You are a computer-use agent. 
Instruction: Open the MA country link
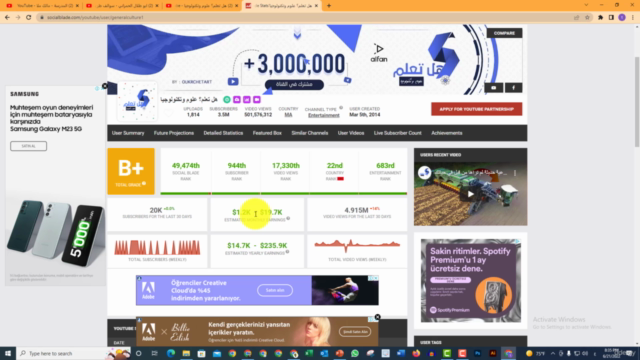point(288,115)
